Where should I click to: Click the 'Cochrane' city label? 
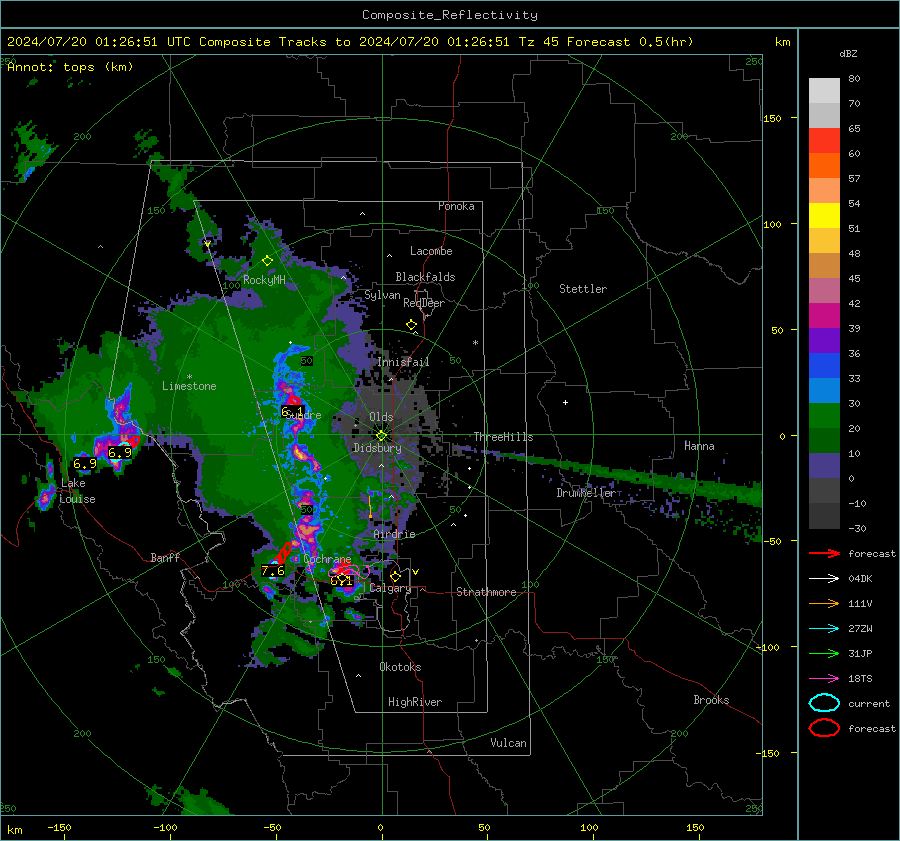pos(327,559)
